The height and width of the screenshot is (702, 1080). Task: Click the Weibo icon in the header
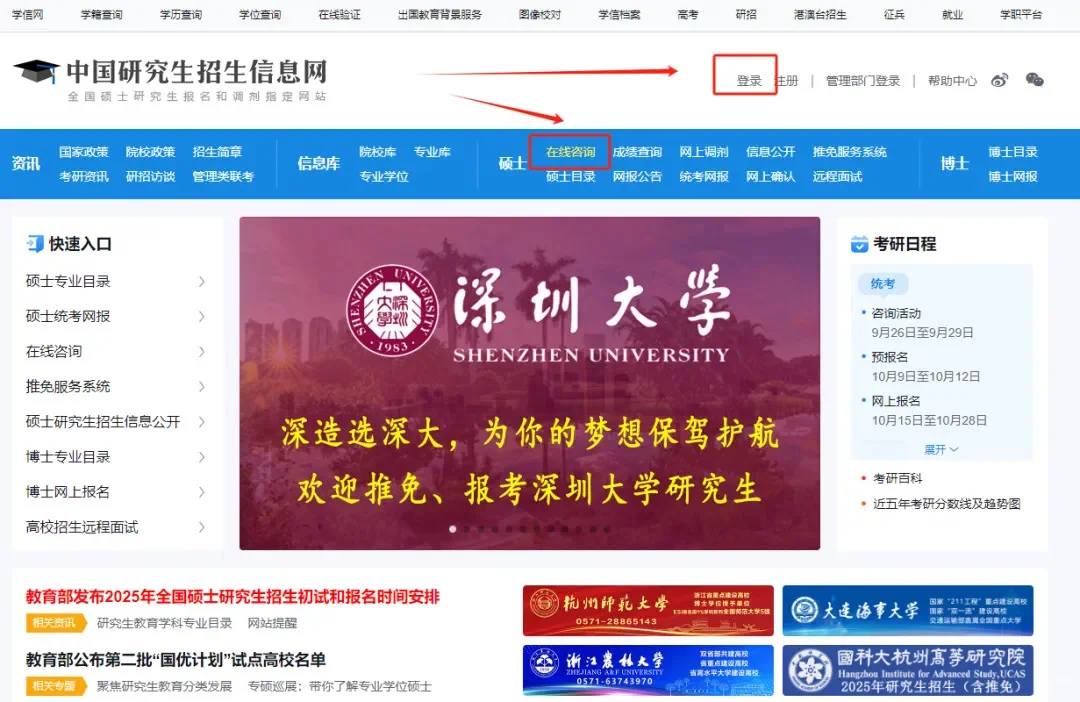pos(999,80)
